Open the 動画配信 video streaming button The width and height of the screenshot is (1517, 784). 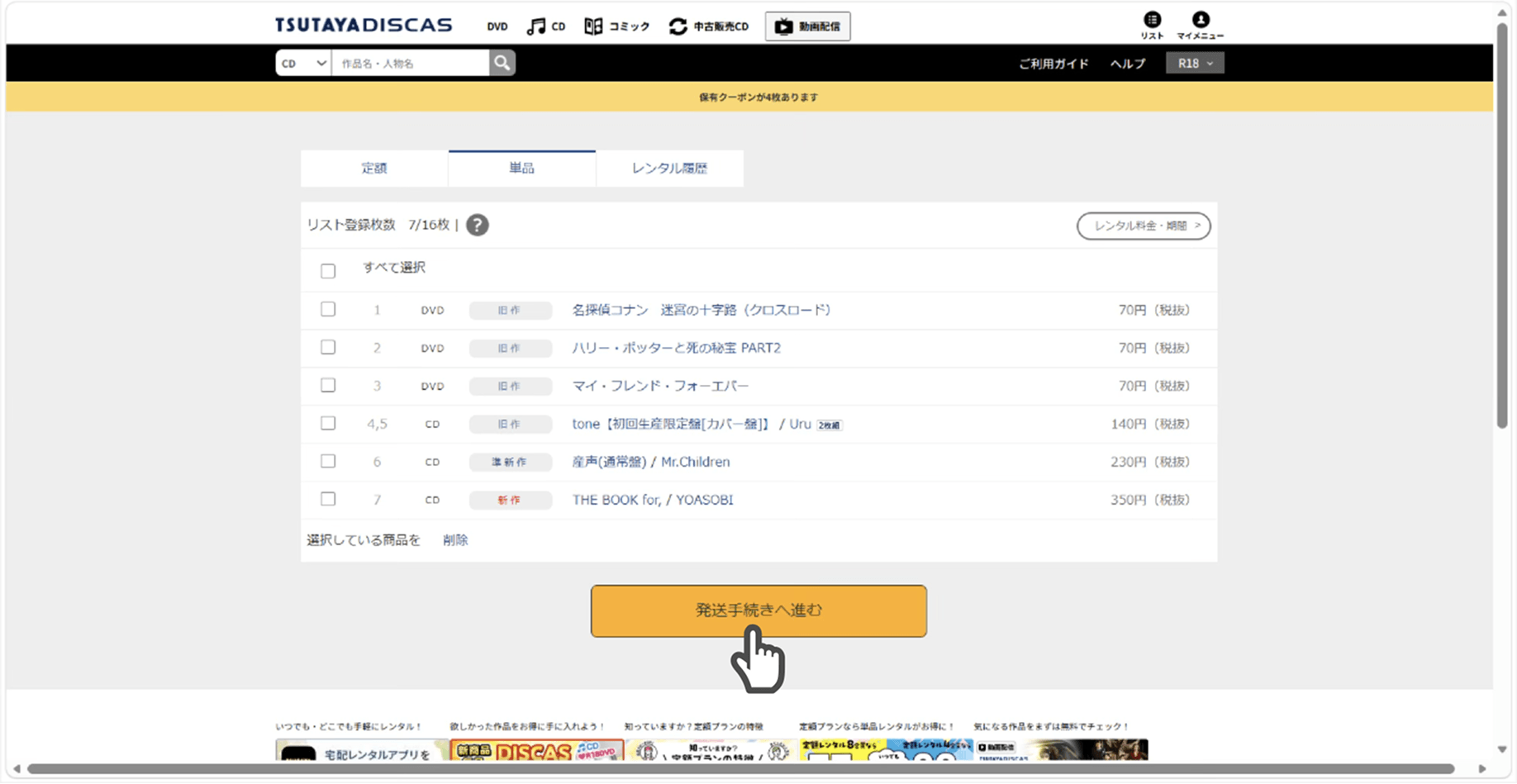(807, 26)
